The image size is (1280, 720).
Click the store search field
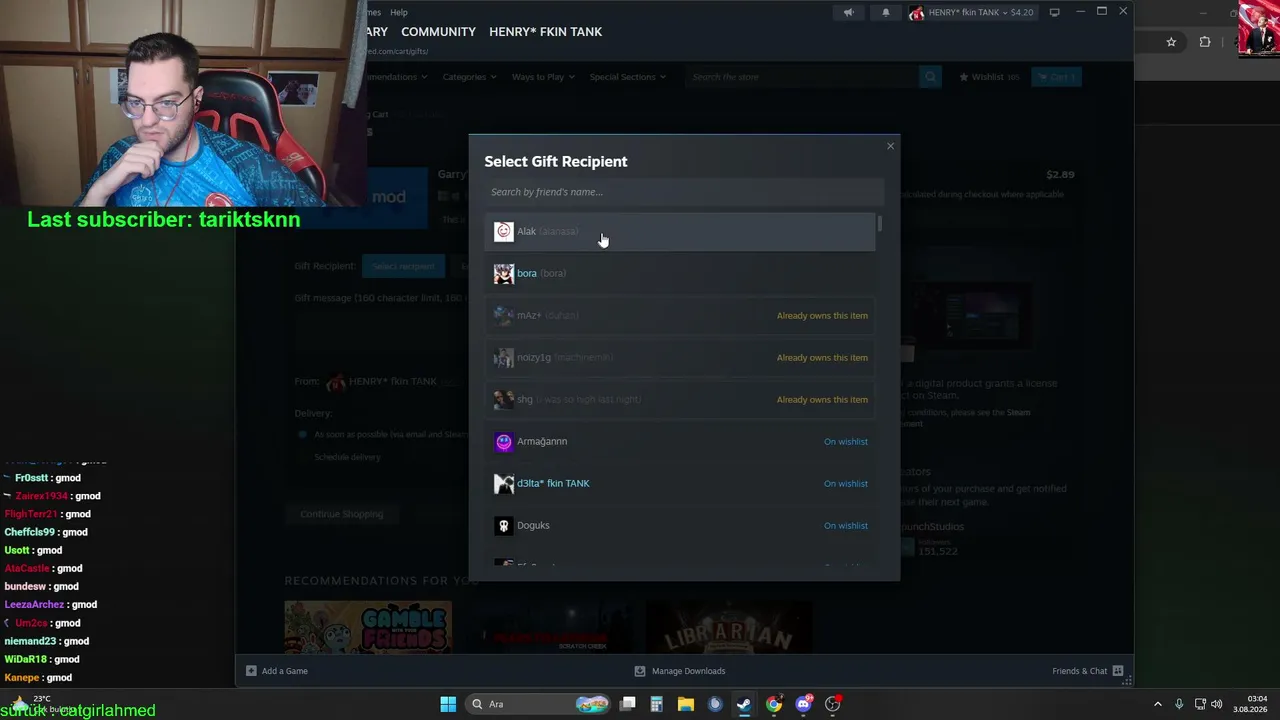pyautogui.click(x=802, y=77)
